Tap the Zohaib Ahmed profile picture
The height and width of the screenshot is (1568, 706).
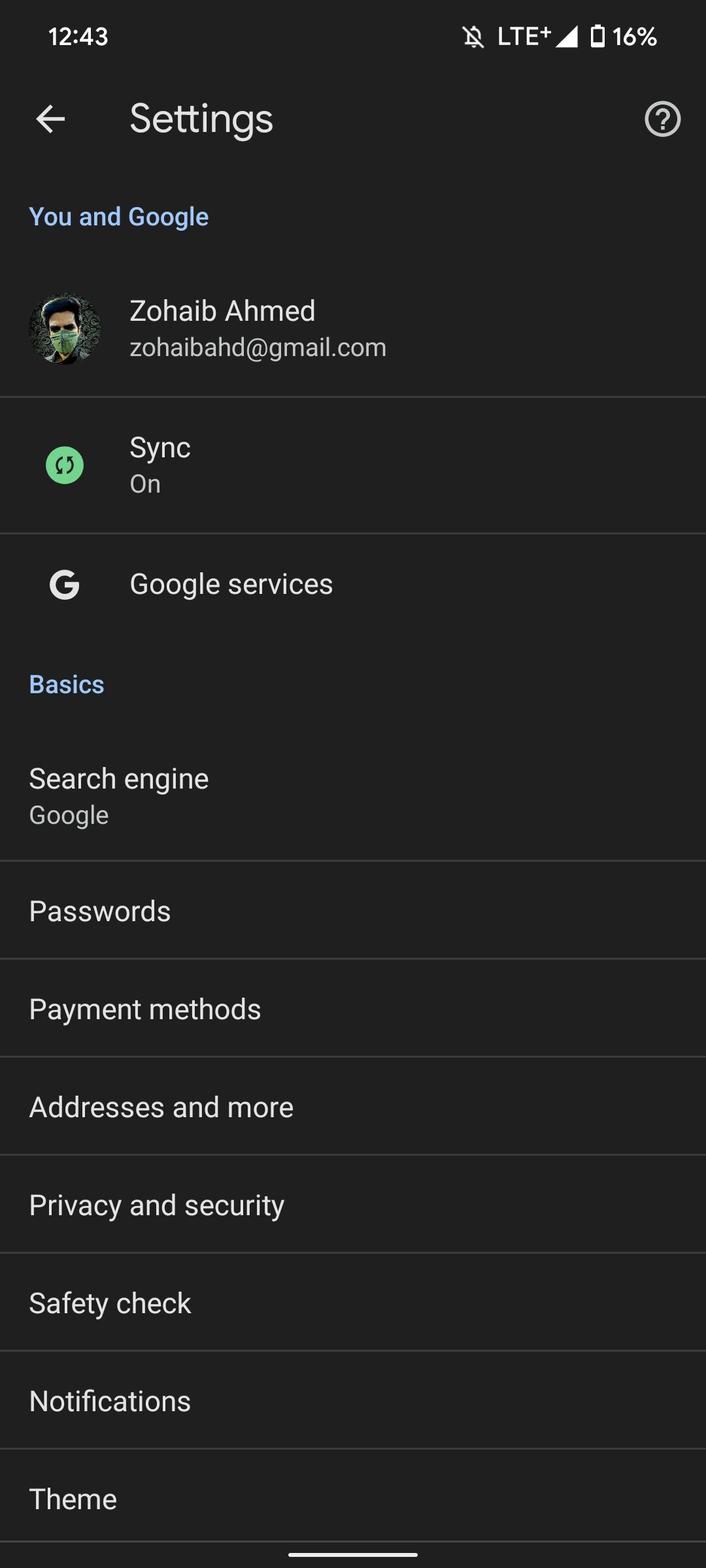tap(65, 329)
